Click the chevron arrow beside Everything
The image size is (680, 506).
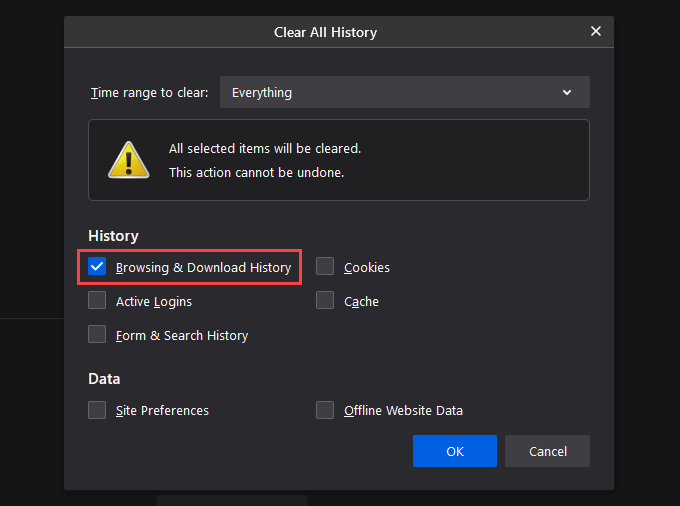click(x=567, y=92)
